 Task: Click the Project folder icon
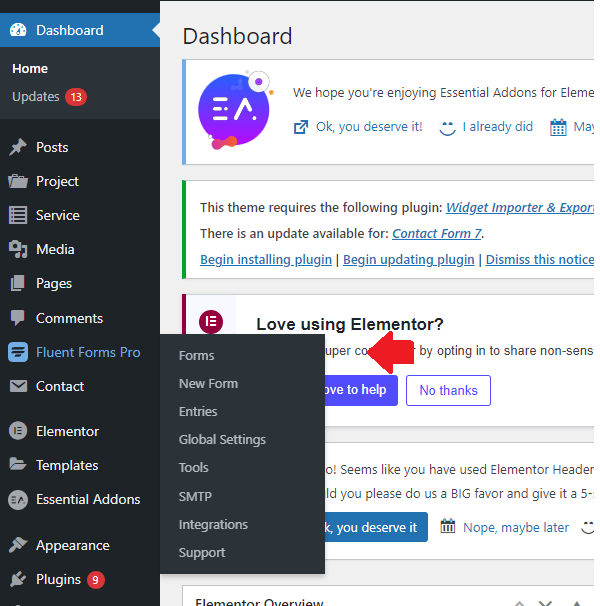click(18, 181)
